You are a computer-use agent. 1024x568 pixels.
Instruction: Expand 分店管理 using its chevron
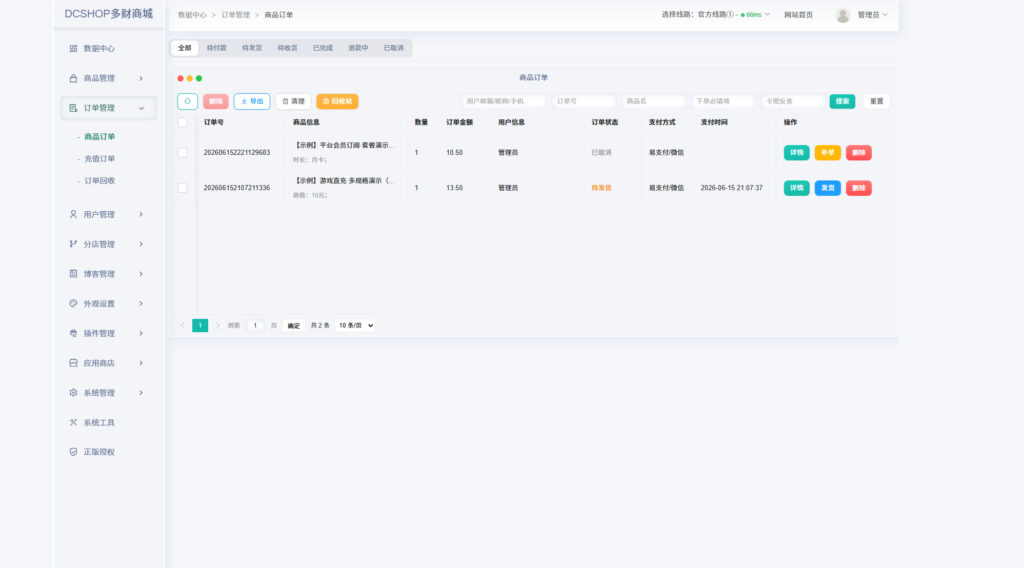[x=141, y=244]
